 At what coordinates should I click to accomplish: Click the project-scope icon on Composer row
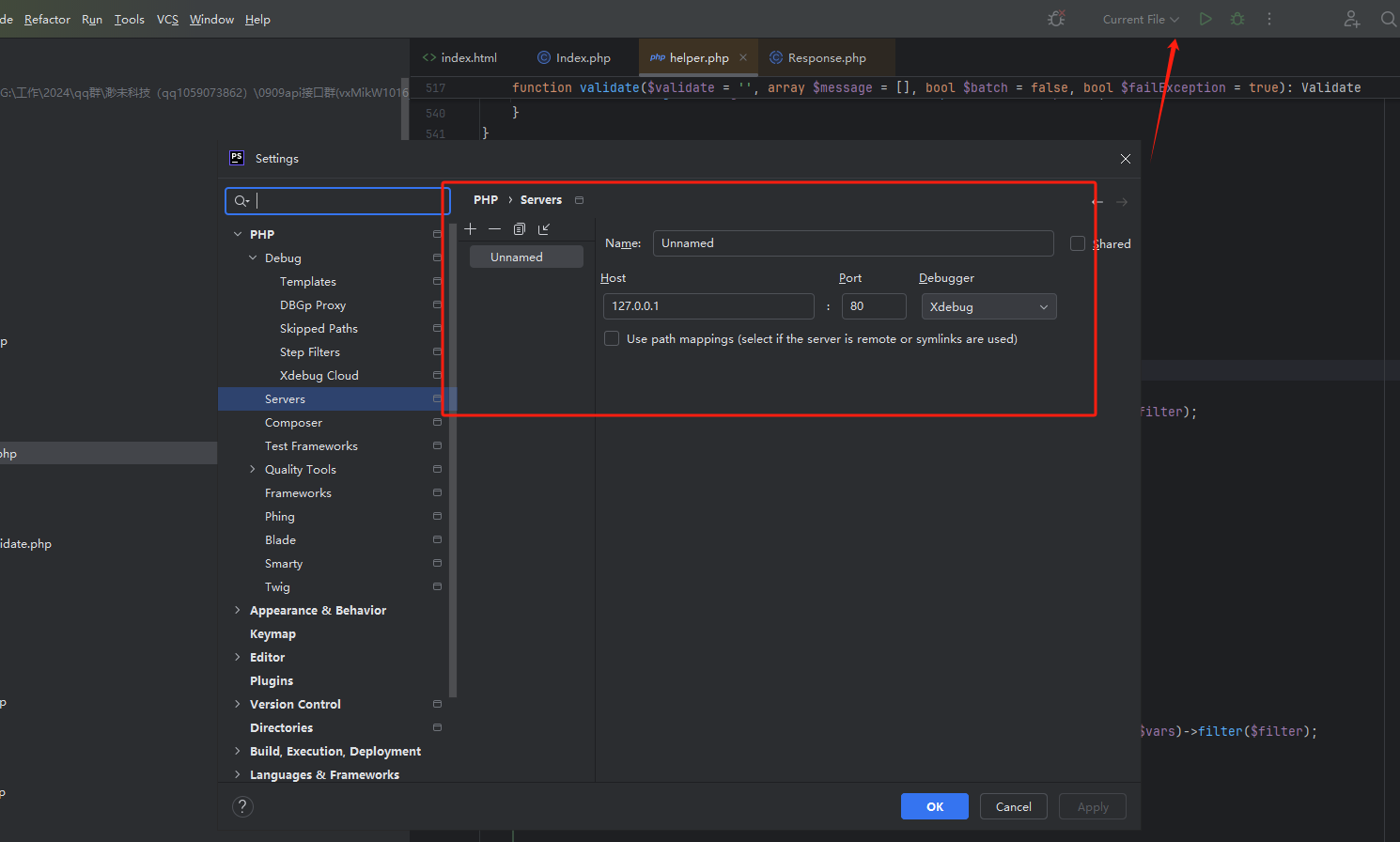pyautogui.click(x=437, y=423)
